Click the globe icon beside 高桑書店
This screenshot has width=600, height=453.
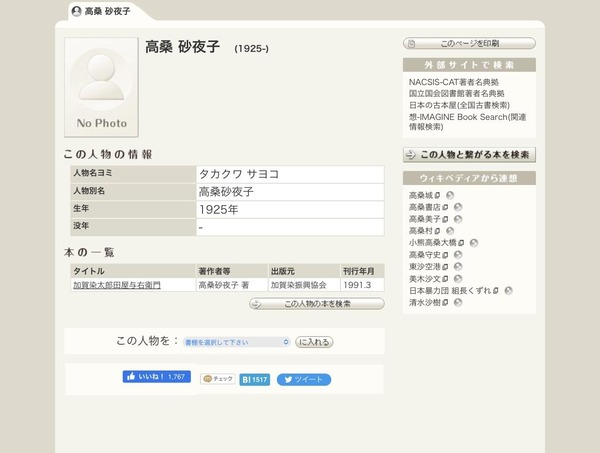pos(458,207)
